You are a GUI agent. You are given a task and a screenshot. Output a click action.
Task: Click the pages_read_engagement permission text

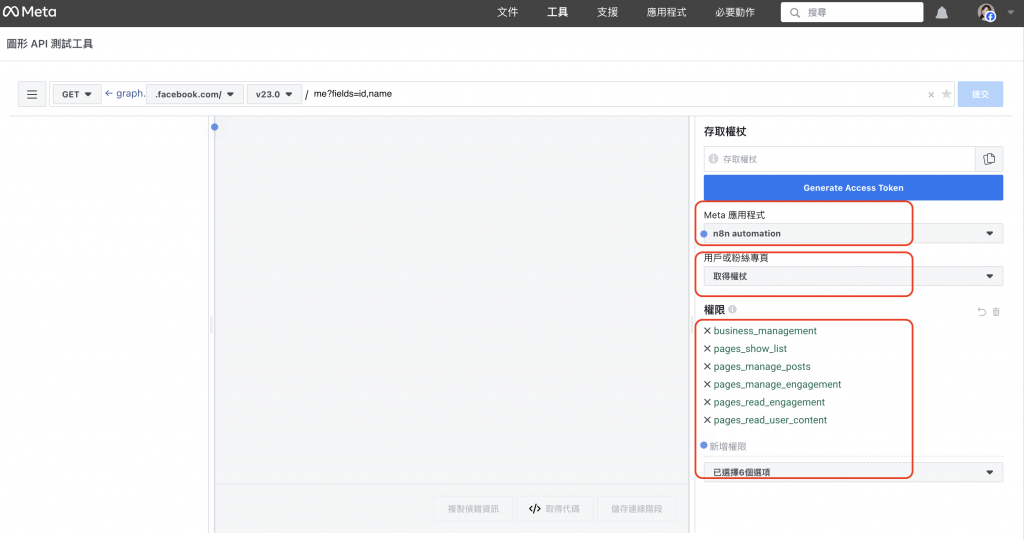(x=769, y=402)
